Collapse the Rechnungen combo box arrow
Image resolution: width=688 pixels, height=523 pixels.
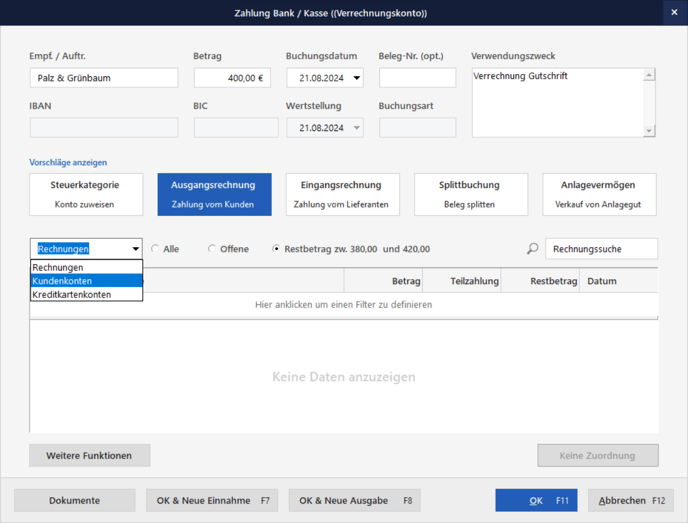pyautogui.click(x=136, y=249)
